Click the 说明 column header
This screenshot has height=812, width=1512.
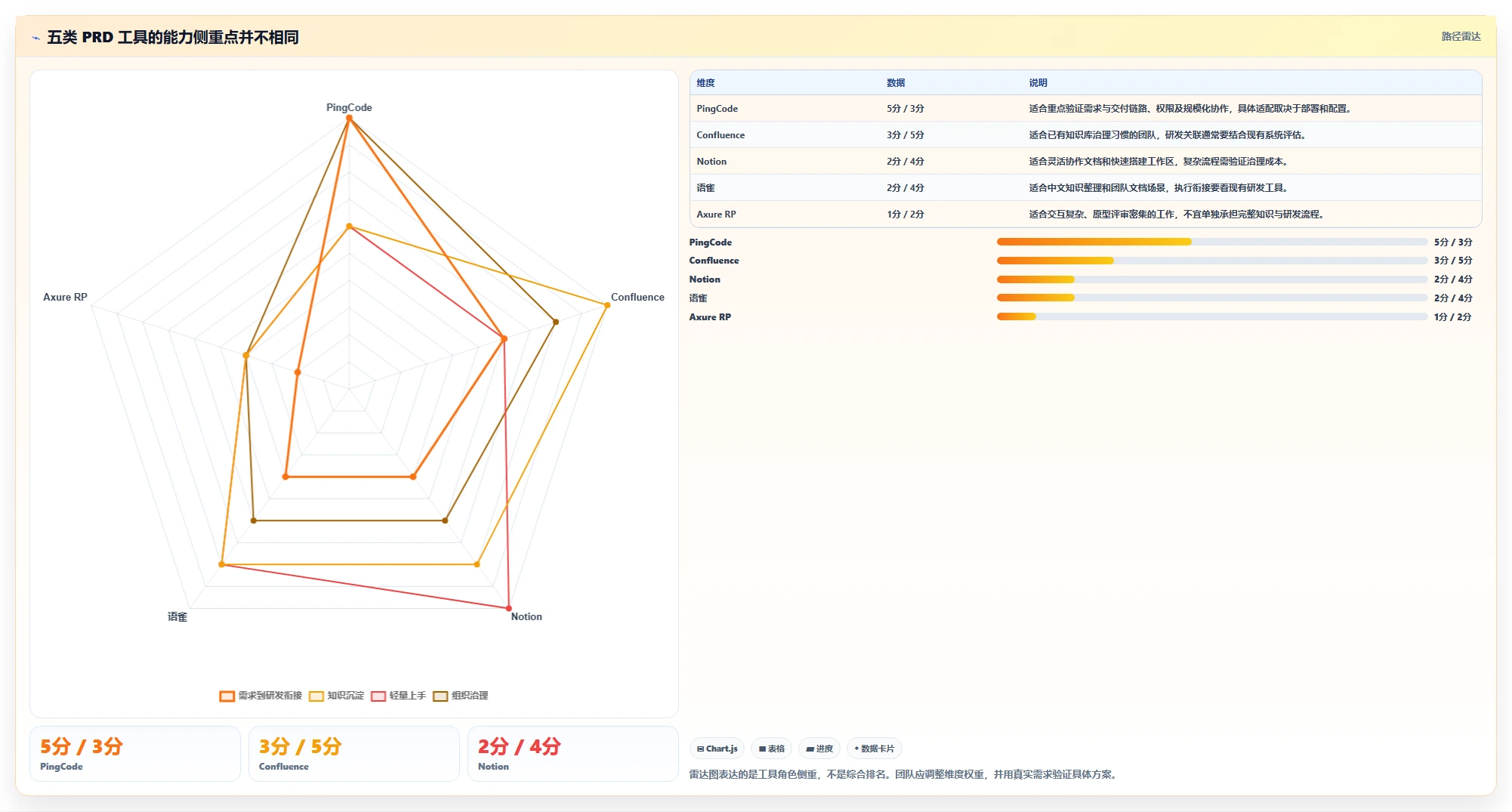pos(1038,83)
